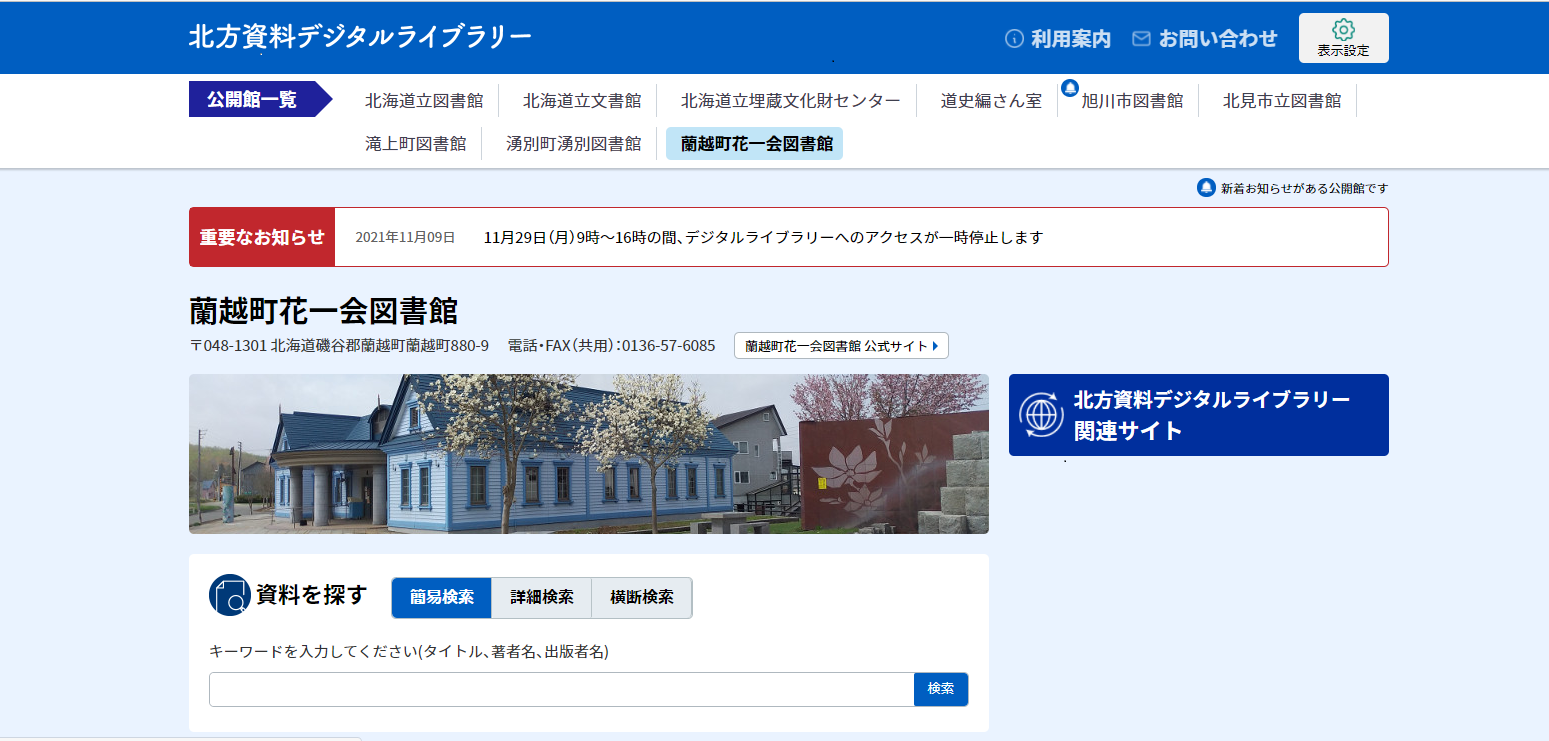Click the info icon beside 利用案内
The image size is (1549, 741).
pos(1014,39)
